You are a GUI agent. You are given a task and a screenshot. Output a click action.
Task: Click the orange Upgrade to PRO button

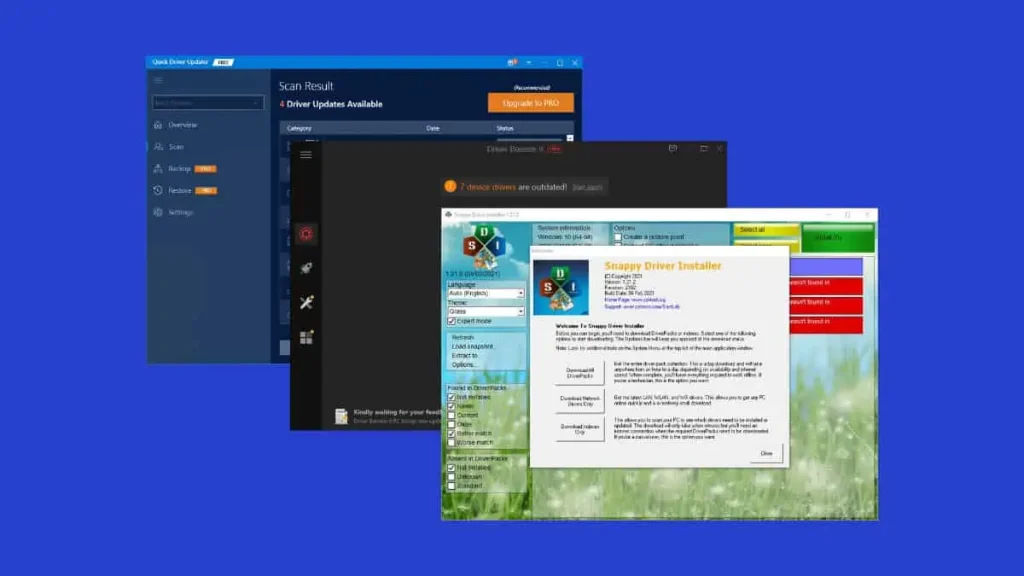coord(530,103)
